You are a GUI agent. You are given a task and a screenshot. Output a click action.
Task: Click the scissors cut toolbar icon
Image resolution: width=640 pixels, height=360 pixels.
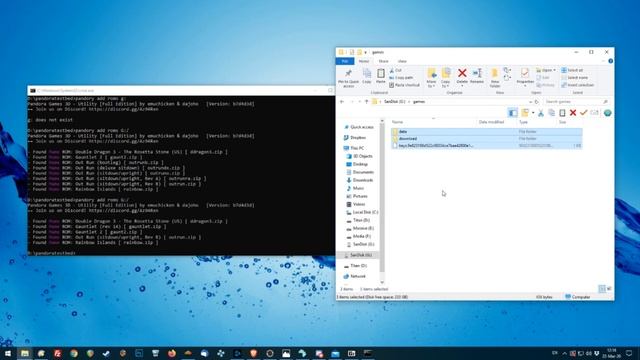pos(541,113)
